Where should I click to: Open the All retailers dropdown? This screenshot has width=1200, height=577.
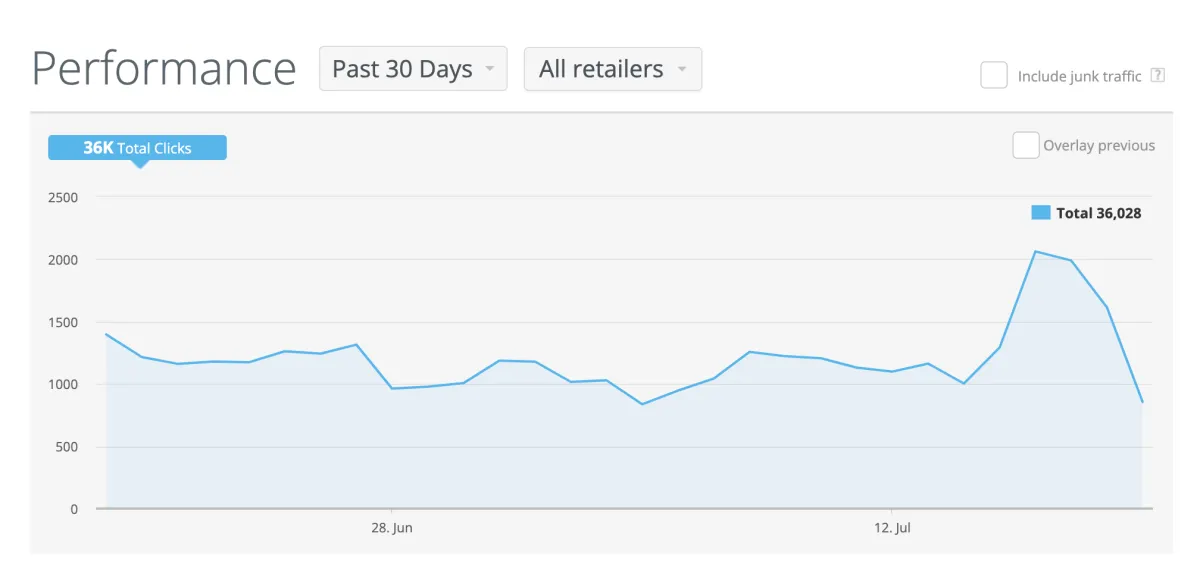tap(613, 69)
